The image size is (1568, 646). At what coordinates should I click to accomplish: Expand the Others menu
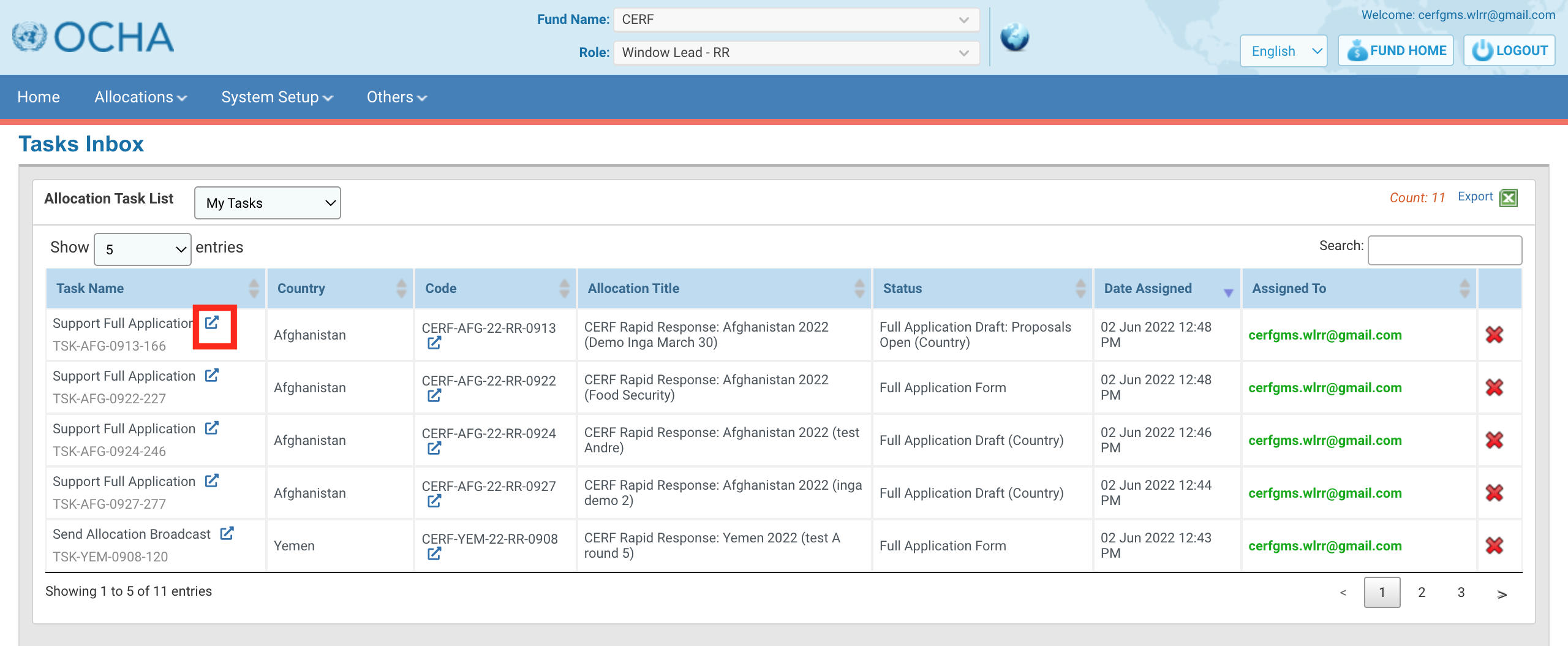pos(396,97)
